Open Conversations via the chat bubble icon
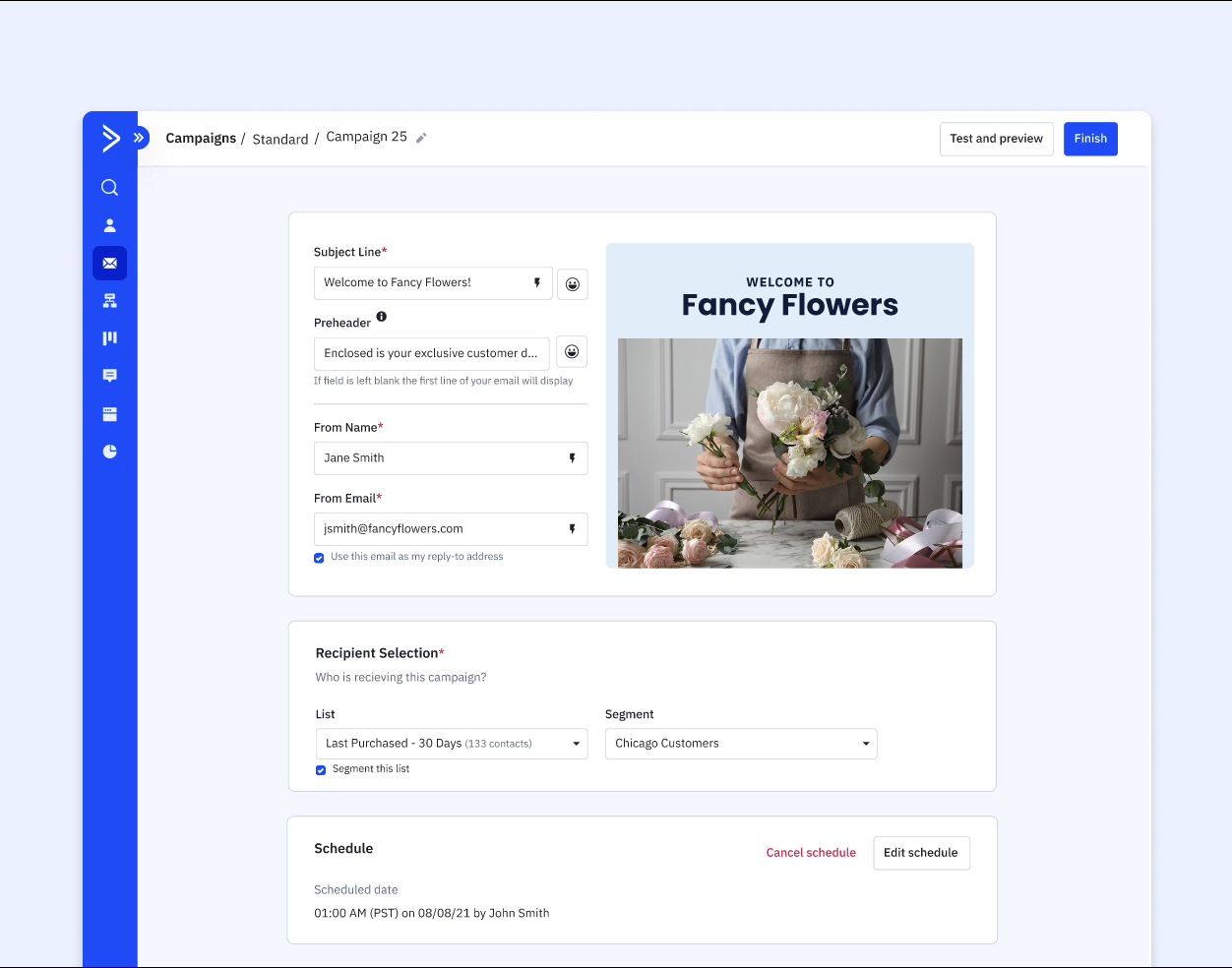The image size is (1232, 968). point(109,376)
